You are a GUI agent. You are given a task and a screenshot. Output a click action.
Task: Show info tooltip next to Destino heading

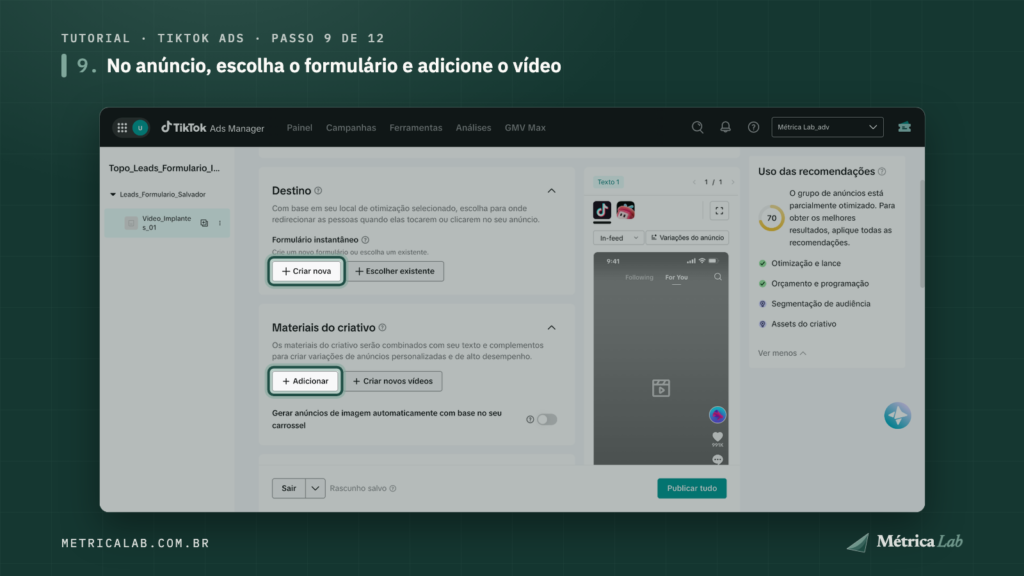click(x=318, y=191)
